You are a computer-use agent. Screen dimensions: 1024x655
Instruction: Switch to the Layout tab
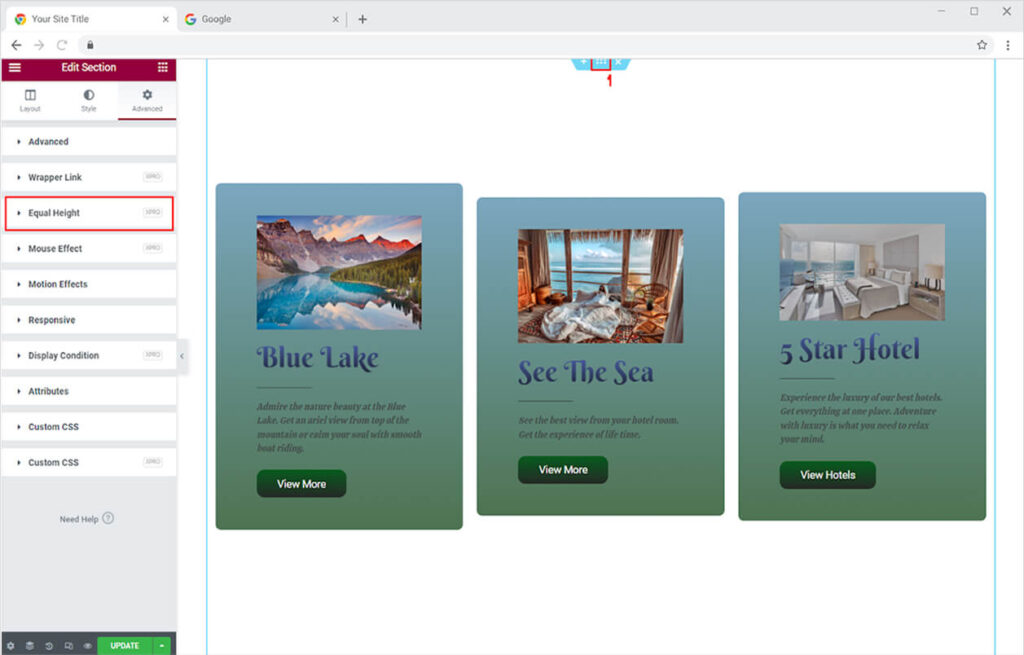(x=30, y=100)
